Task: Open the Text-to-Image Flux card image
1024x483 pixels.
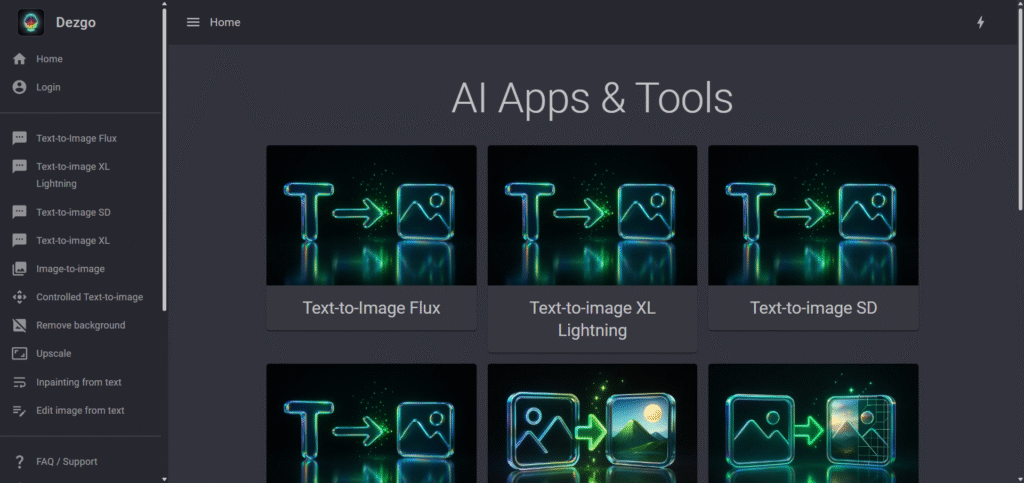Action: click(x=372, y=215)
